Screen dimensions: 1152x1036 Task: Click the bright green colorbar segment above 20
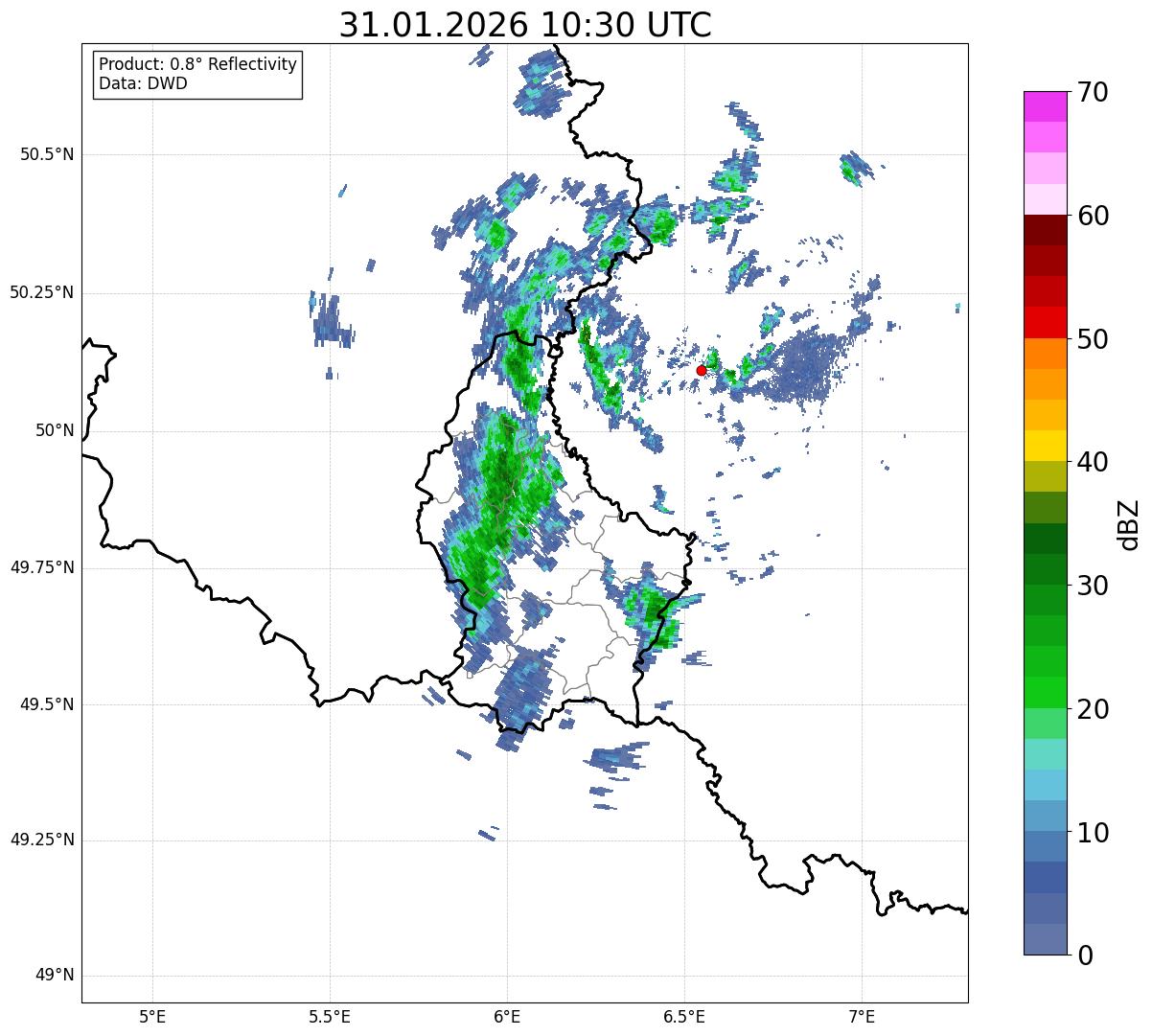click(x=1046, y=692)
